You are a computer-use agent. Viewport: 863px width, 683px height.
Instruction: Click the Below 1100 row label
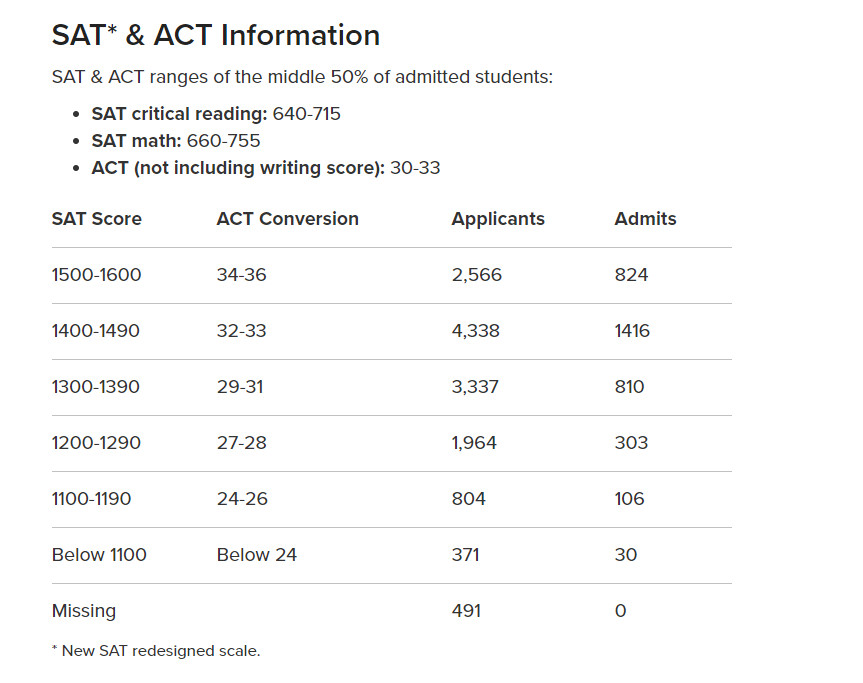pyautogui.click(x=99, y=555)
